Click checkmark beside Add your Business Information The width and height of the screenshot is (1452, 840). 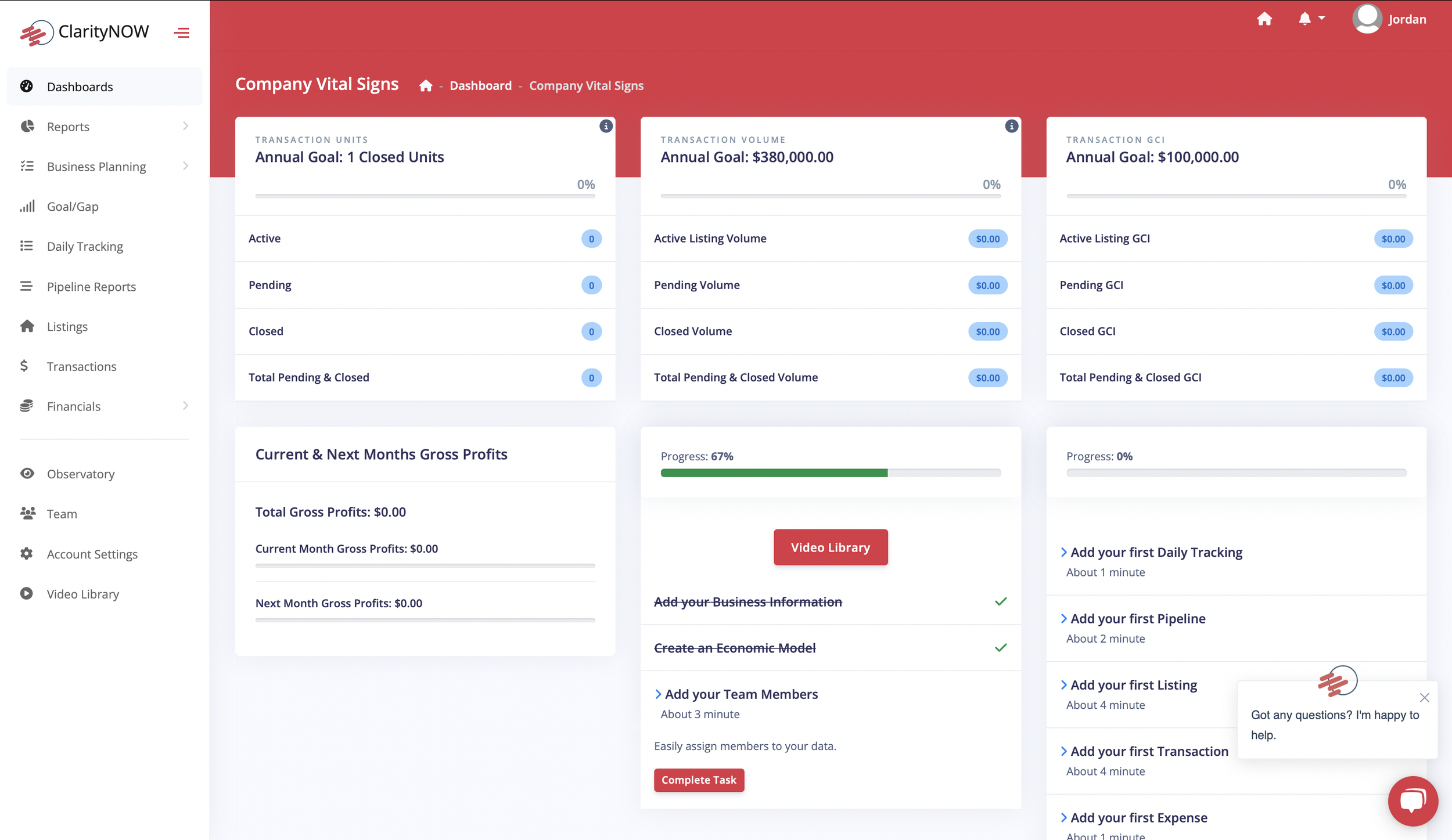pyautogui.click(x=1000, y=601)
